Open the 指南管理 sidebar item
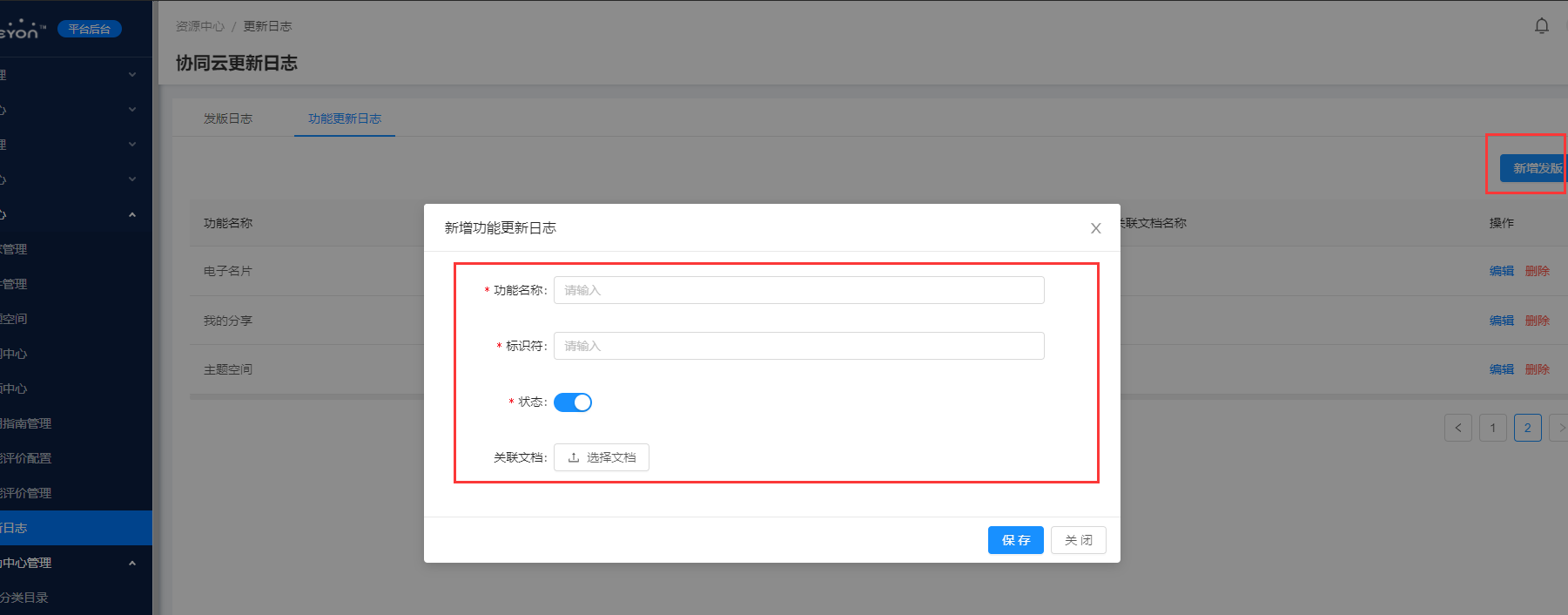Image resolution: width=1568 pixels, height=615 pixels. coord(76,423)
